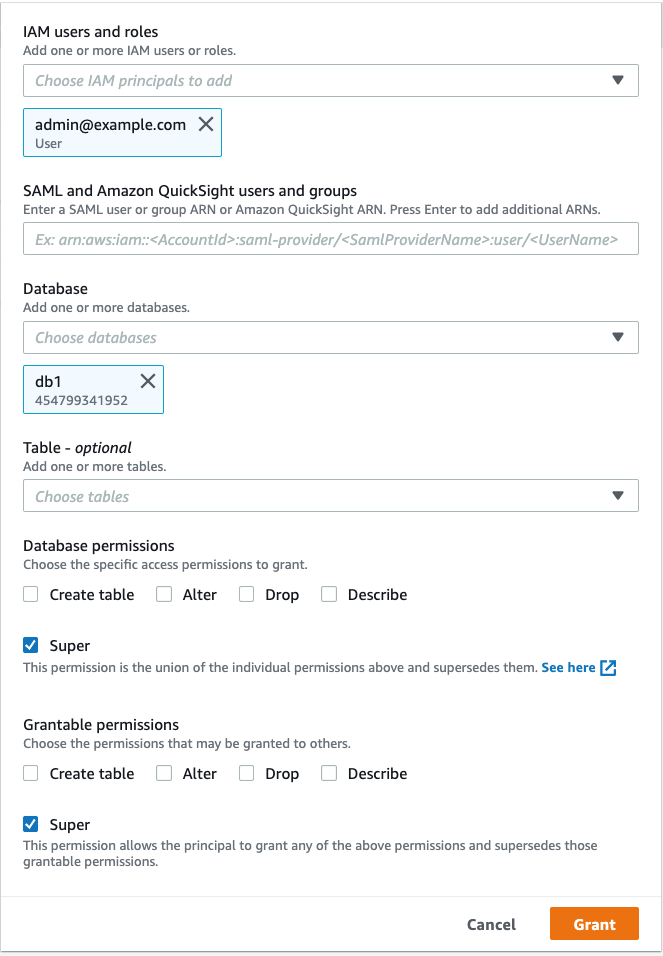The image size is (663, 956).
Task: Uncheck Super under Grantable permissions
Action: pyautogui.click(x=31, y=825)
